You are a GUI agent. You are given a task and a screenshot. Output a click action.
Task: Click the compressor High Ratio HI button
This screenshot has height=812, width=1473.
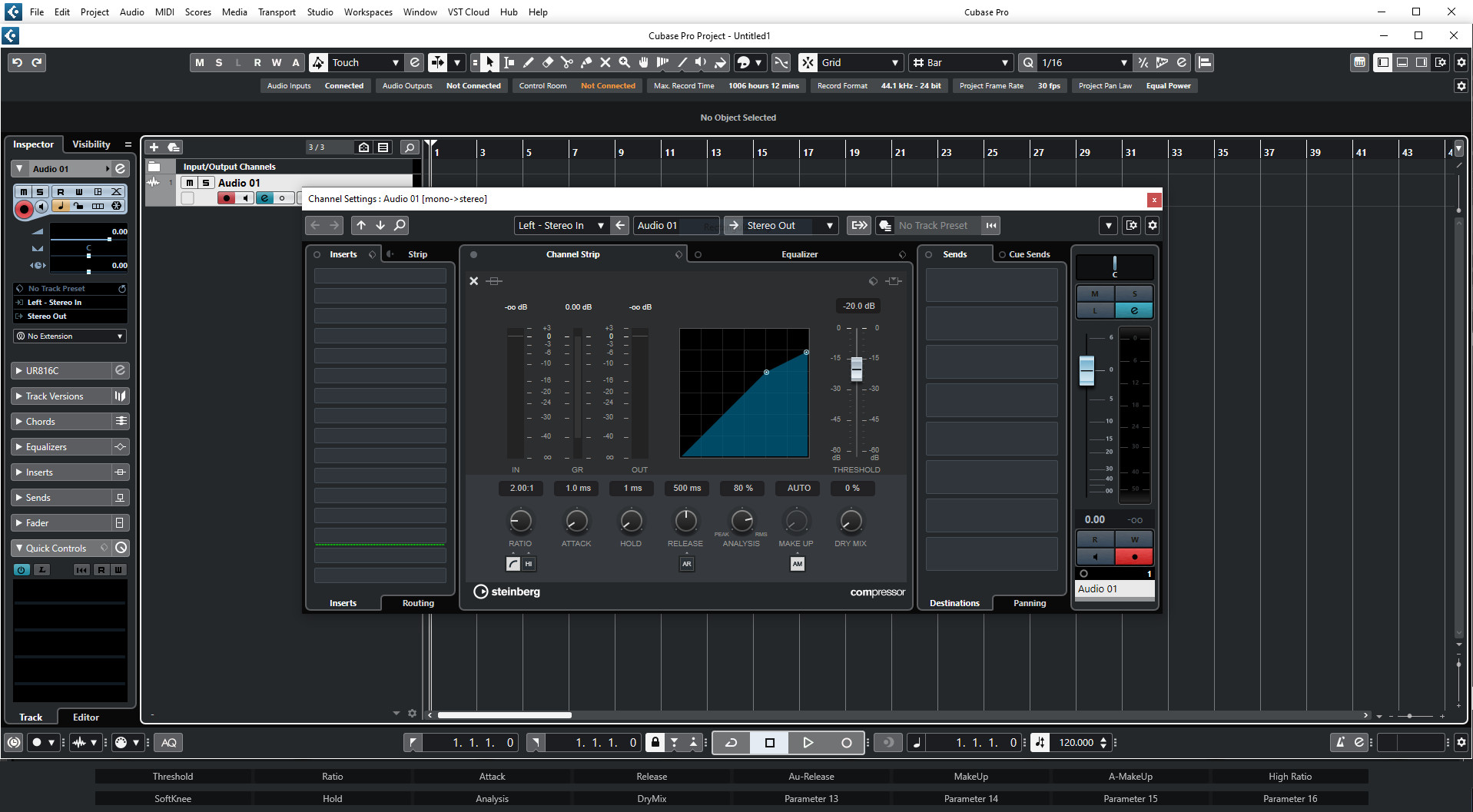tap(529, 564)
